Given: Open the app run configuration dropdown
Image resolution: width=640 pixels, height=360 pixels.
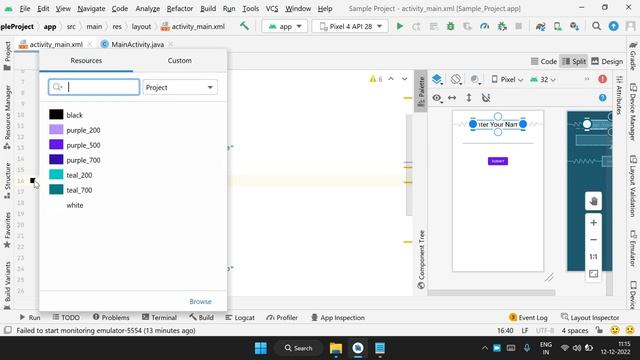Looking at the screenshot, I should tap(284, 26).
